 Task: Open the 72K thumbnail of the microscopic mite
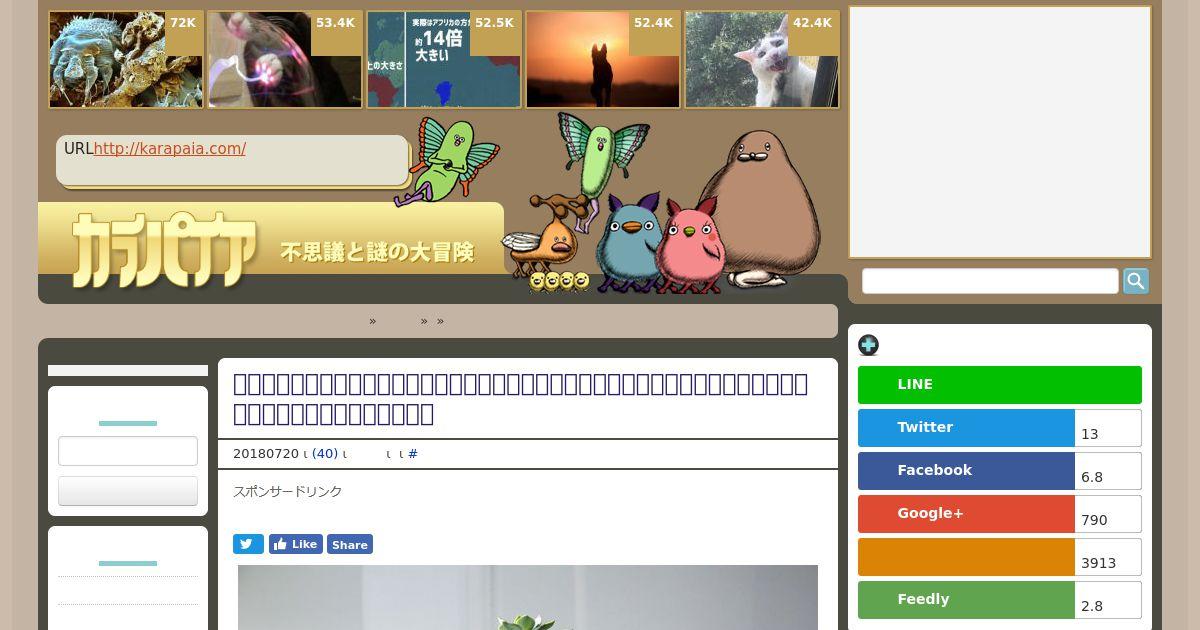(x=126, y=60)
